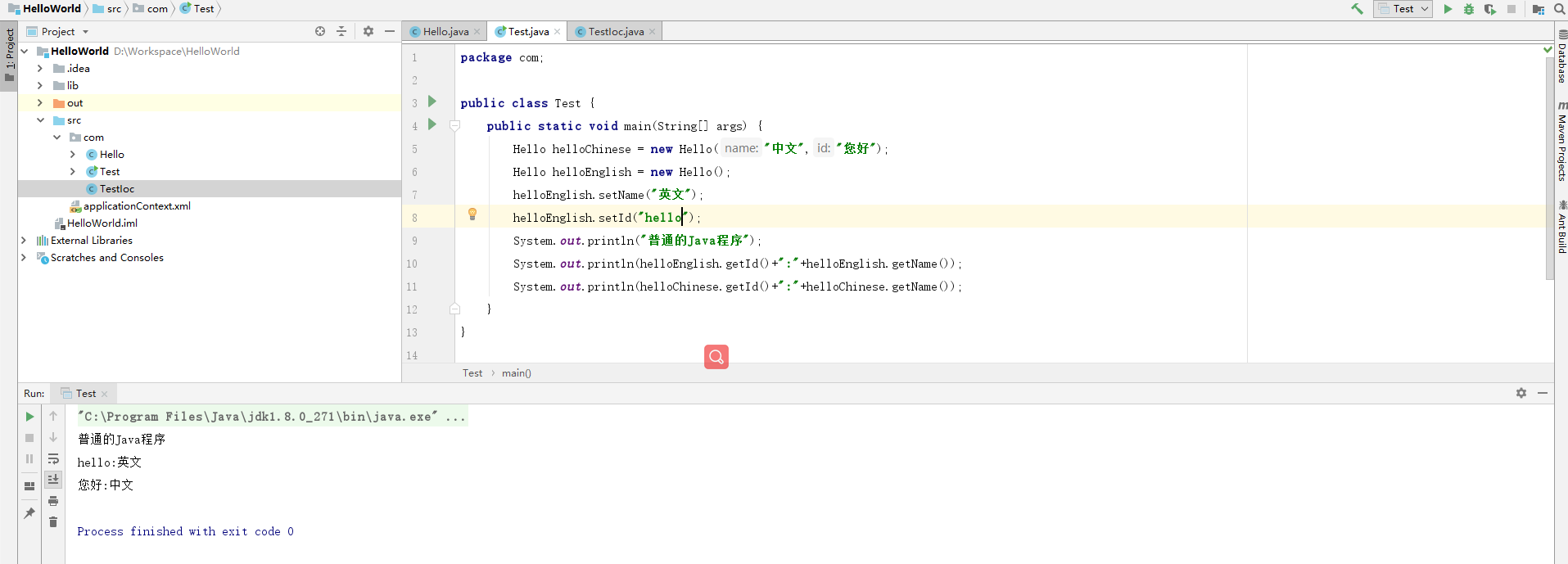Toggle the Ant Build tool window button

click(1561, 227)
